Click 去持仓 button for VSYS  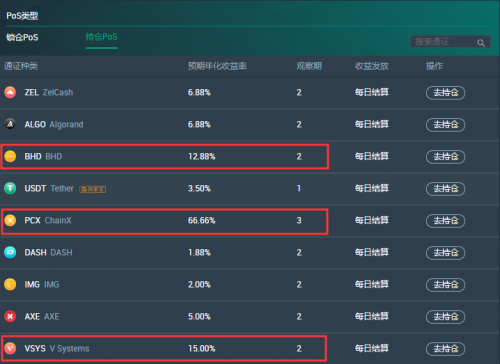point(445,349)
